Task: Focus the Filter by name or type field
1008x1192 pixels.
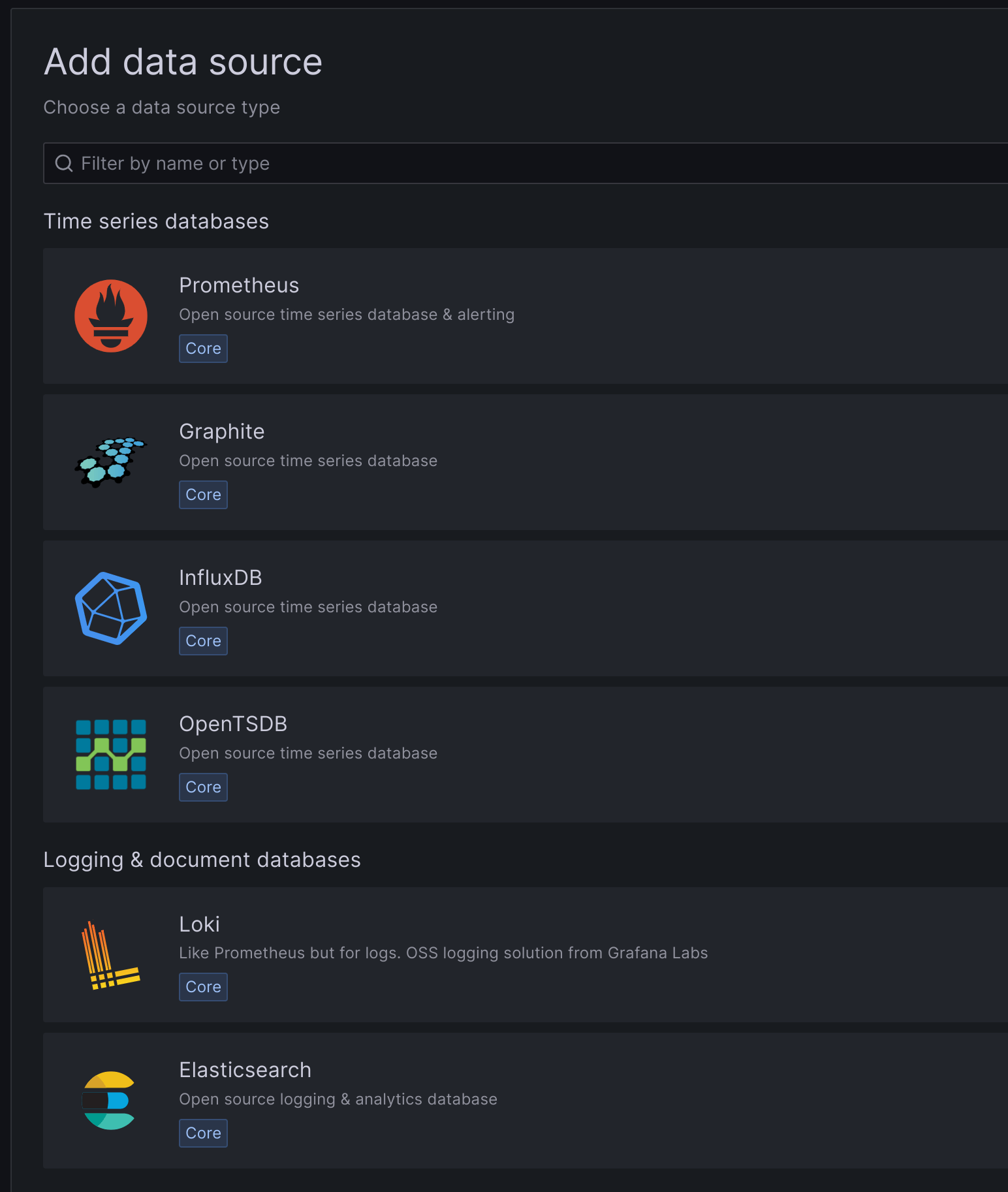Action: tap(522, 163)
